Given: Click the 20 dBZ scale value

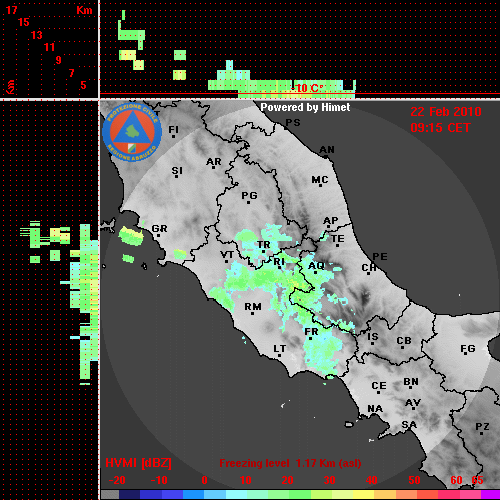Looking at the screenshot, I should (287, 480).
